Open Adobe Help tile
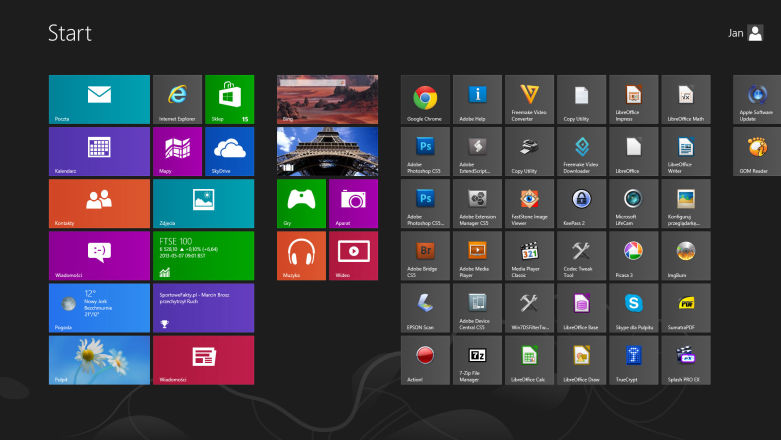The width and height of the screenshot is (781, 440). coord(477,99)
